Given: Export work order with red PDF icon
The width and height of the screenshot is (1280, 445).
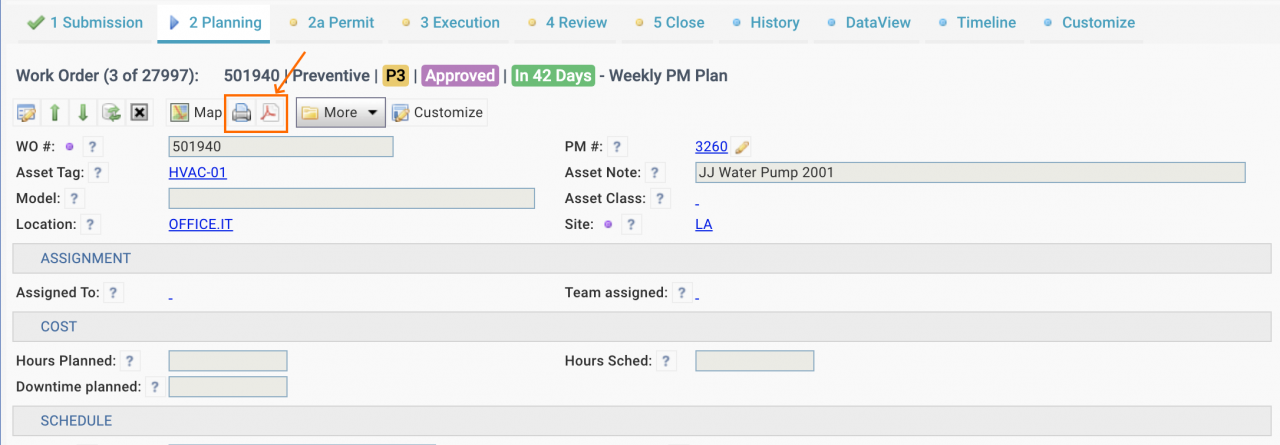Looking at the screenshot, I should point(270,113).
